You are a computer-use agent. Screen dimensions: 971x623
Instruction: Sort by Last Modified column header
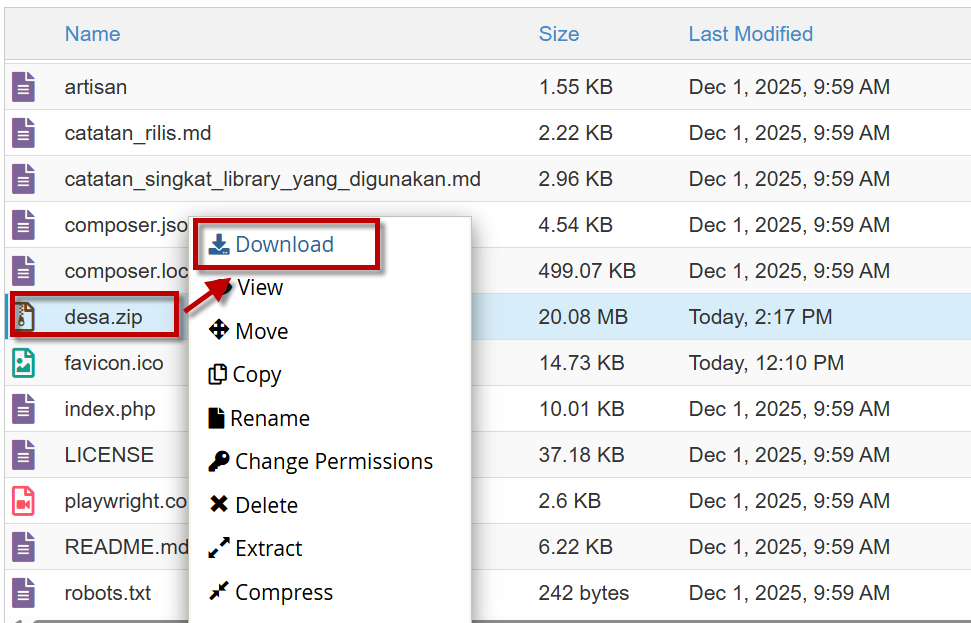[750, 34]
